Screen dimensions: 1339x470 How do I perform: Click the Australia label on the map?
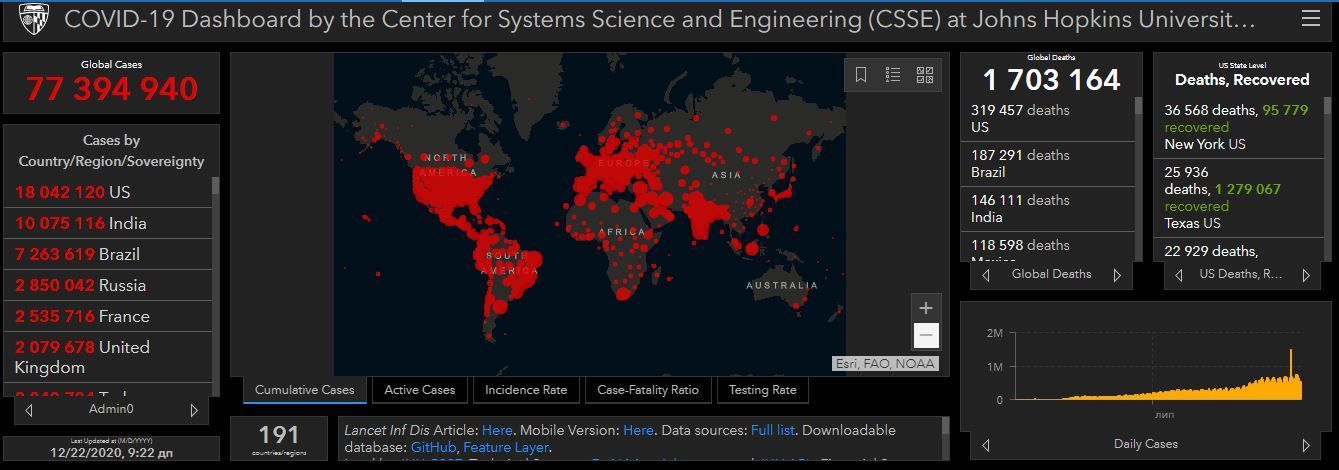click(x=782, y=285)
